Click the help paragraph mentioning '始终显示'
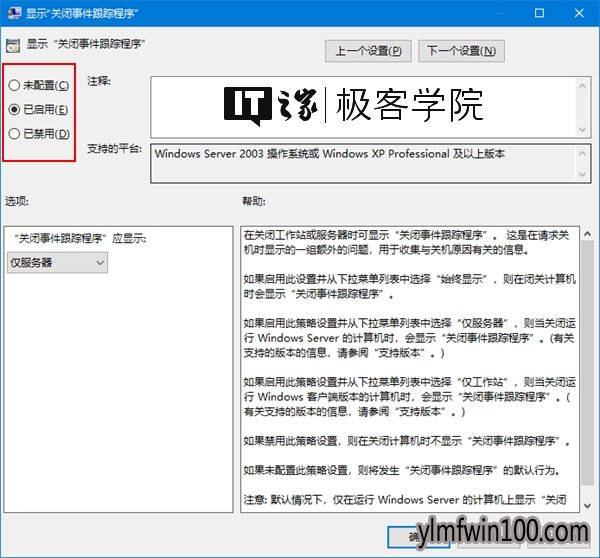This screenshot has width=600, height=558. point(409,286)
